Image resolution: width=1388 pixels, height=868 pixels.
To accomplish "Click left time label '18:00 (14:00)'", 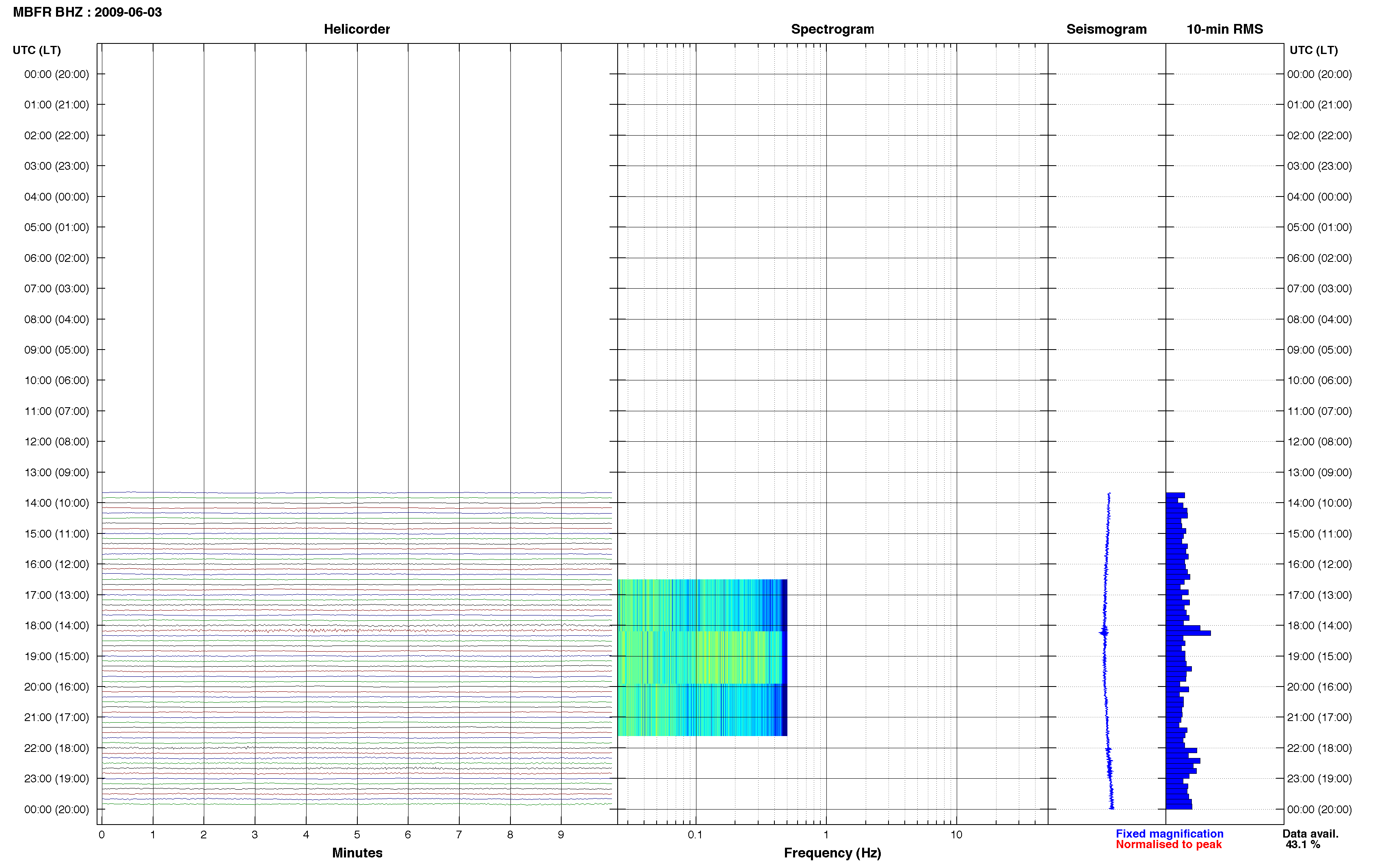I will 57,626.
